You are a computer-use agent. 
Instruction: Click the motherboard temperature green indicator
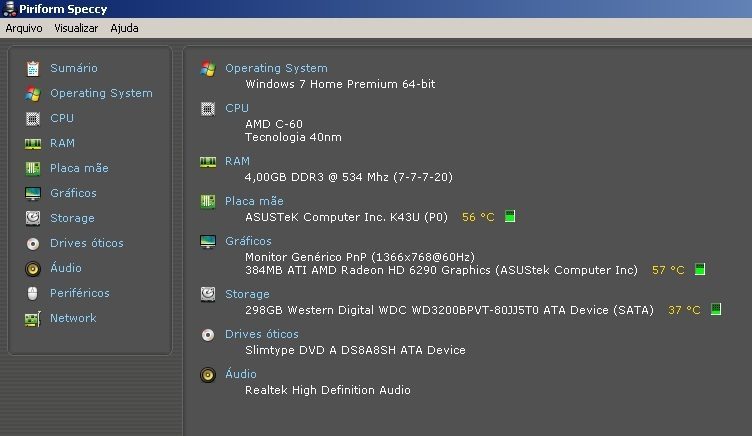tap(510, 216)
